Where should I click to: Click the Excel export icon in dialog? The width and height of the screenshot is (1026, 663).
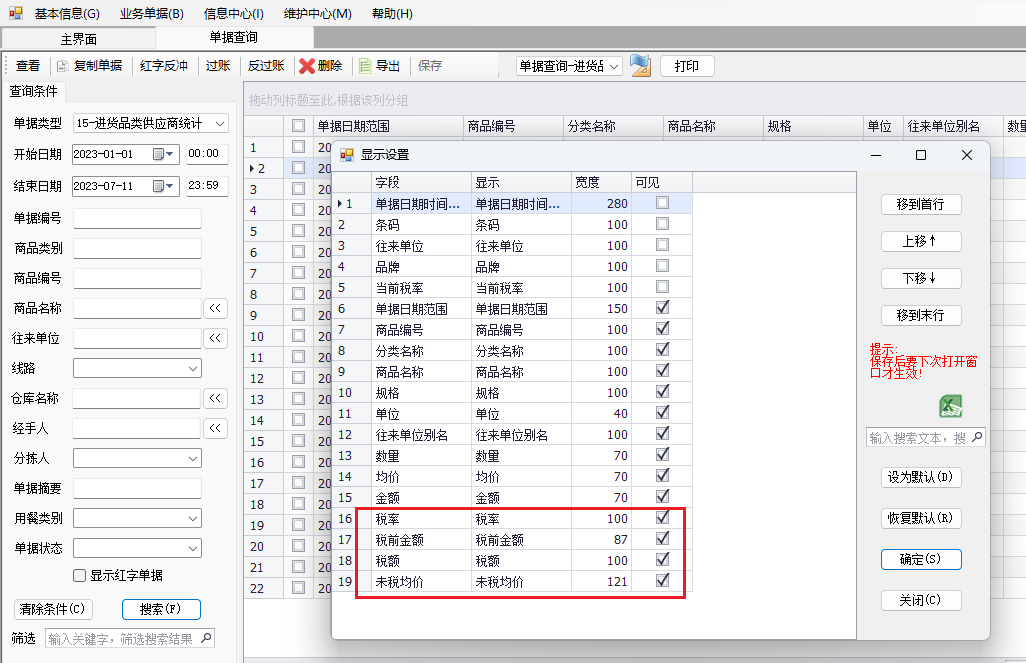[951, 406]
